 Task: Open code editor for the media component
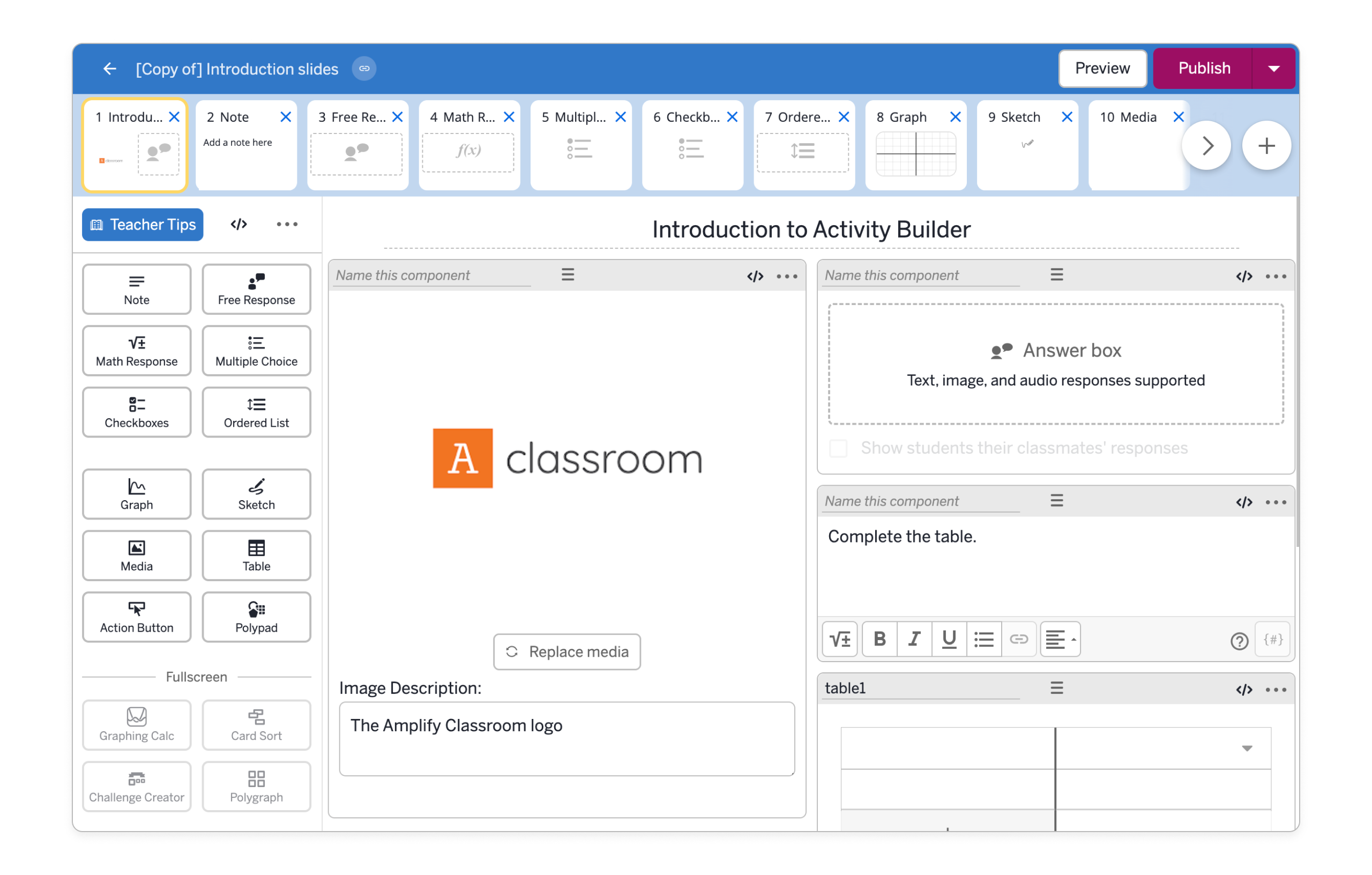pyautogui.click(x=756, y=277)
